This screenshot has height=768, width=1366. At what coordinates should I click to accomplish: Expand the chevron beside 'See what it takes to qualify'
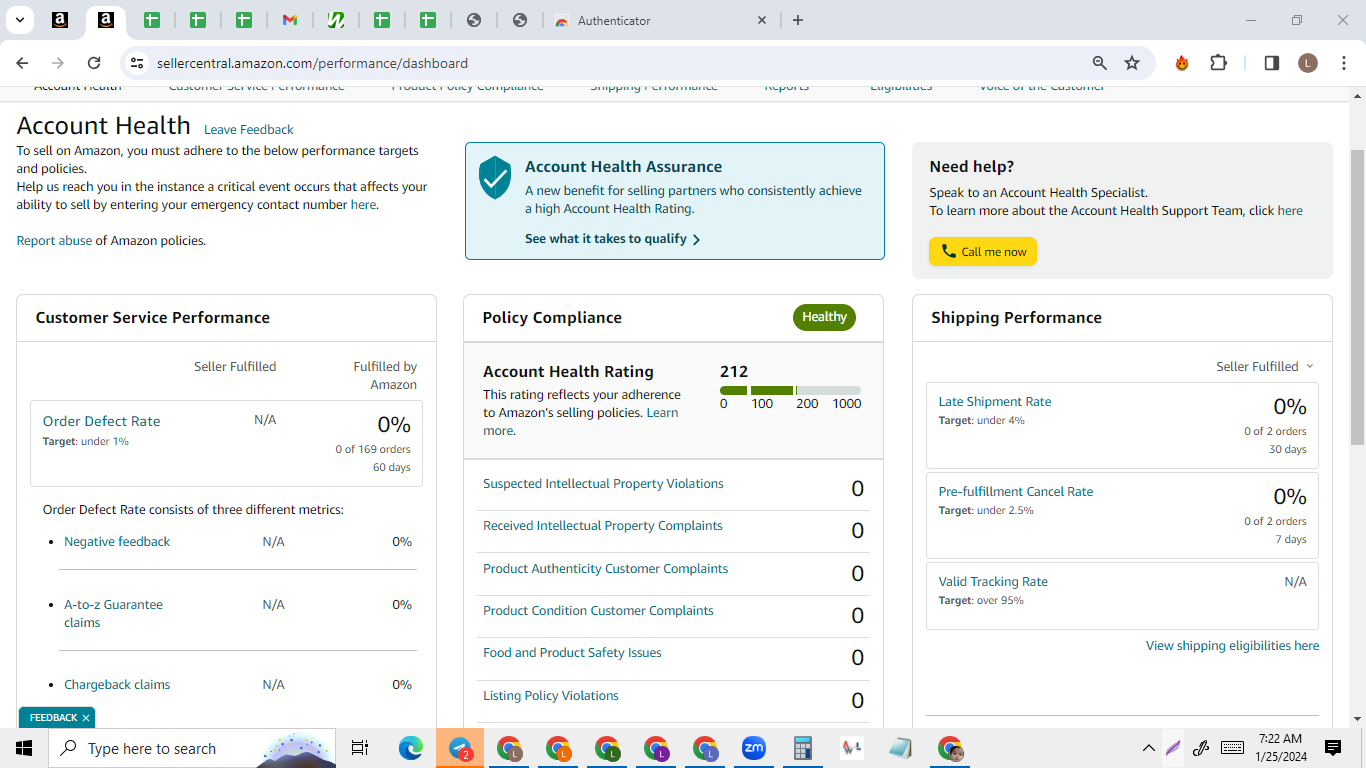[x=696, y=240]
